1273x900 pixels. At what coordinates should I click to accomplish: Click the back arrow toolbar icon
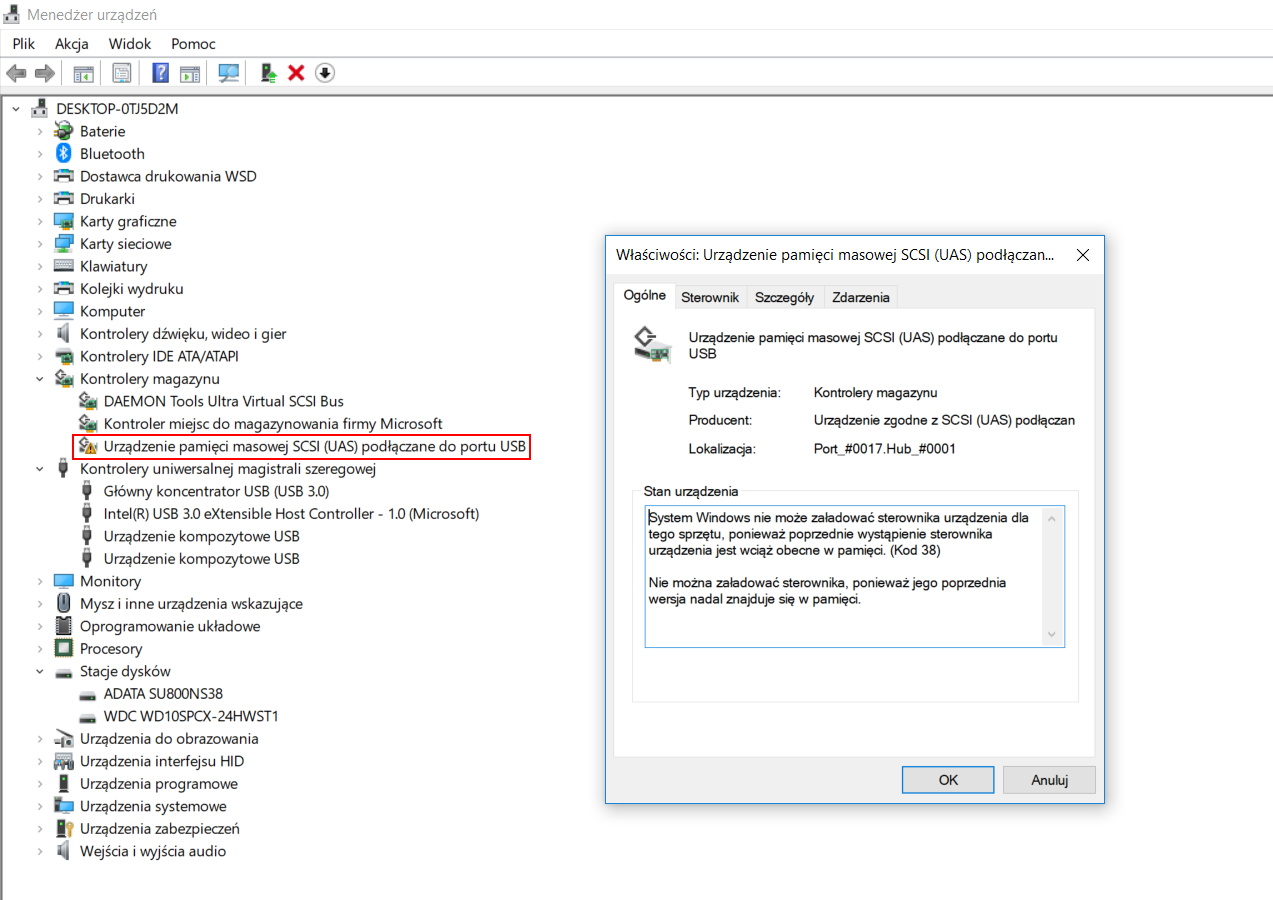tap(16, 73)
